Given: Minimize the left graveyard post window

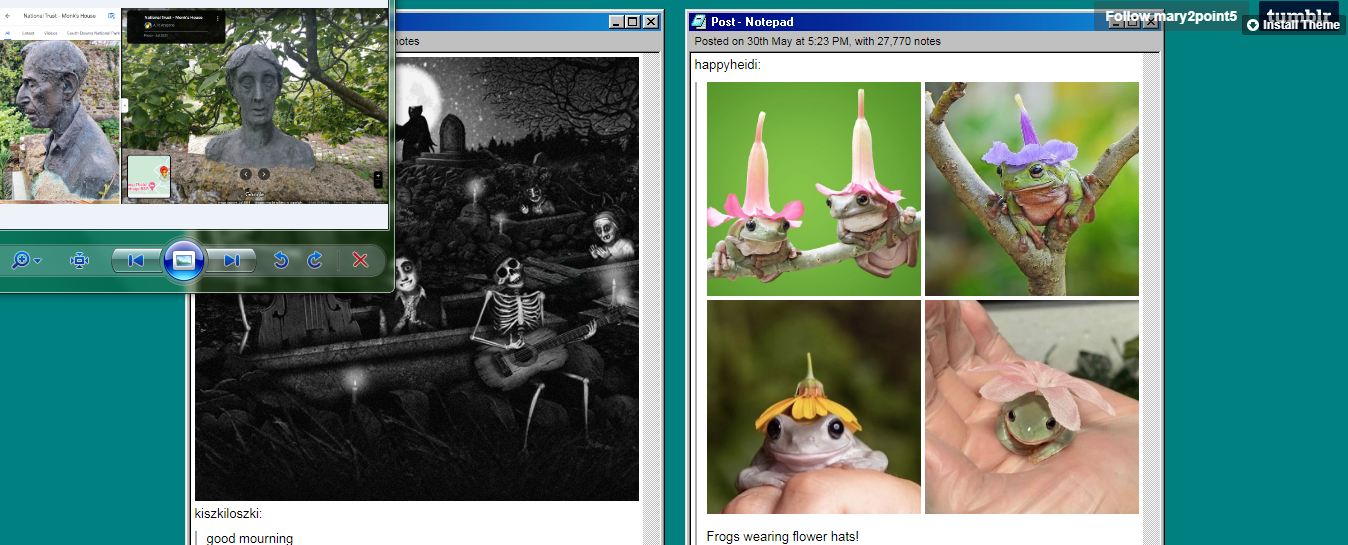Looking at the screenshot, I should coord(616,22).
